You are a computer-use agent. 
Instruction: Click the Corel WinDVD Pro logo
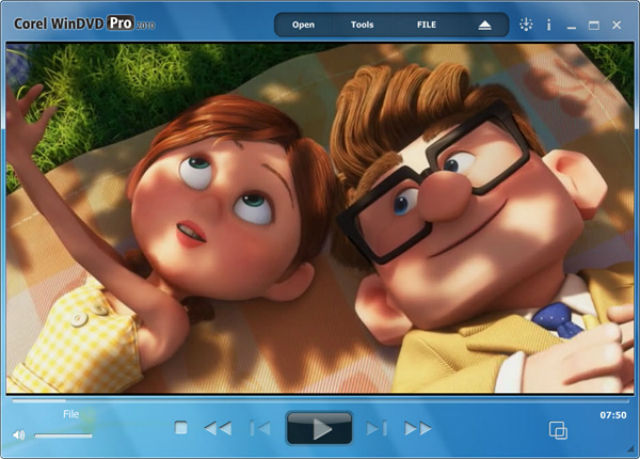point(78,22)
